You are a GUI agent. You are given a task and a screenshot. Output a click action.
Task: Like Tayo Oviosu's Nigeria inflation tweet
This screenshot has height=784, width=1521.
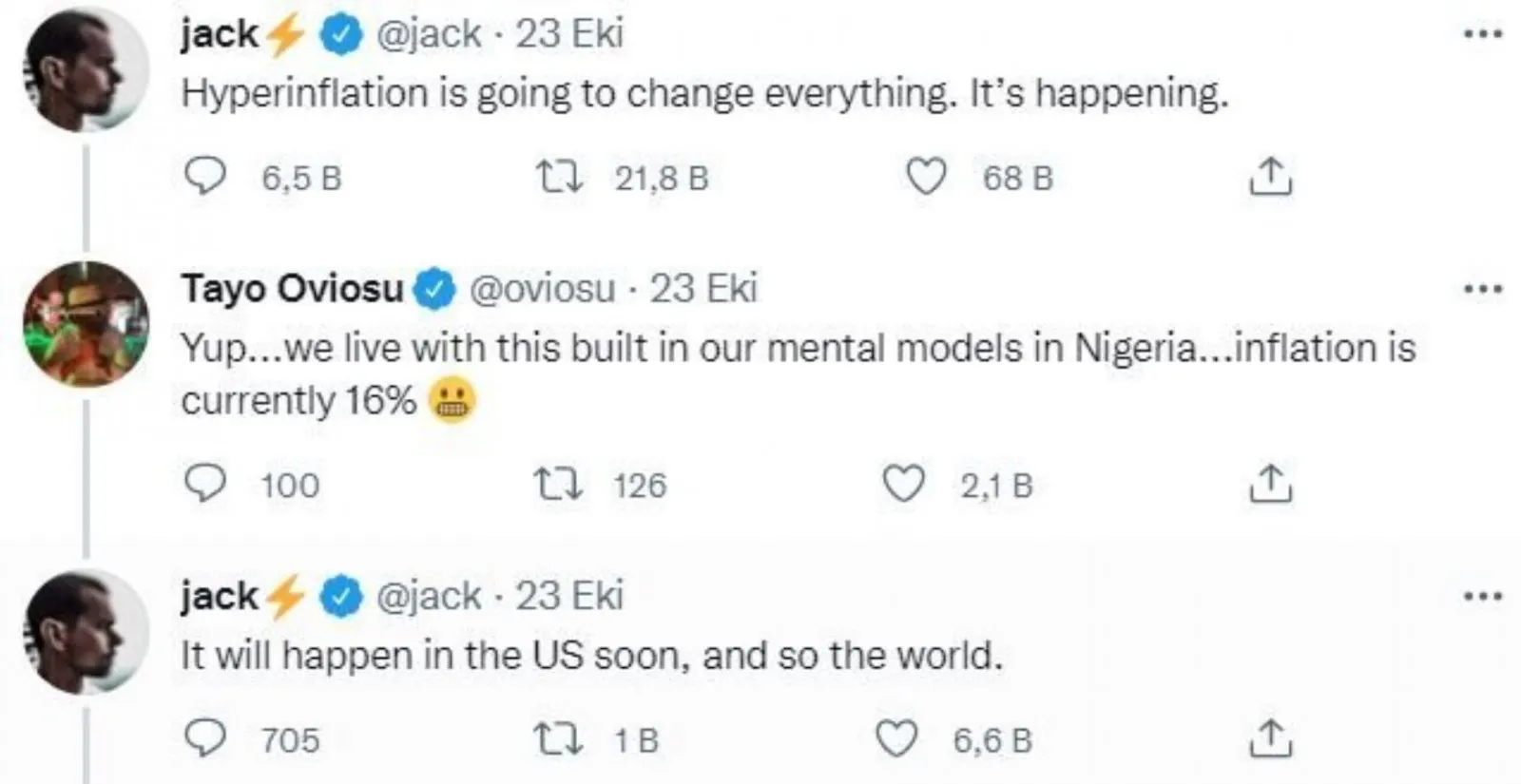click(903, 484)
